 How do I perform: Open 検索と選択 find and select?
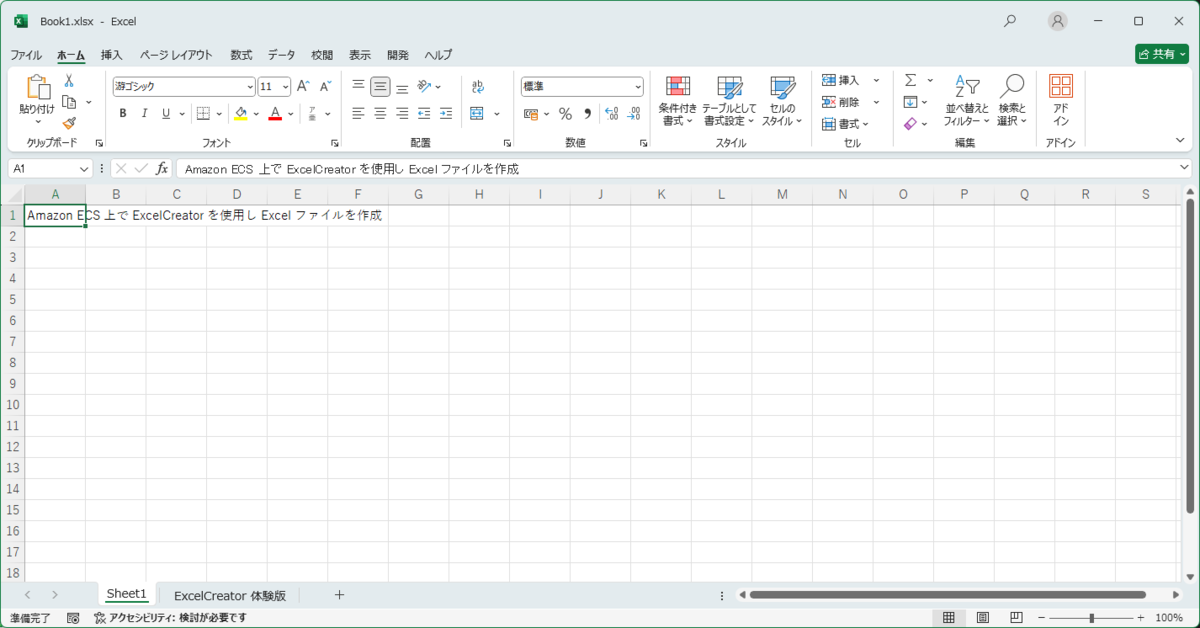(1012, 101)
